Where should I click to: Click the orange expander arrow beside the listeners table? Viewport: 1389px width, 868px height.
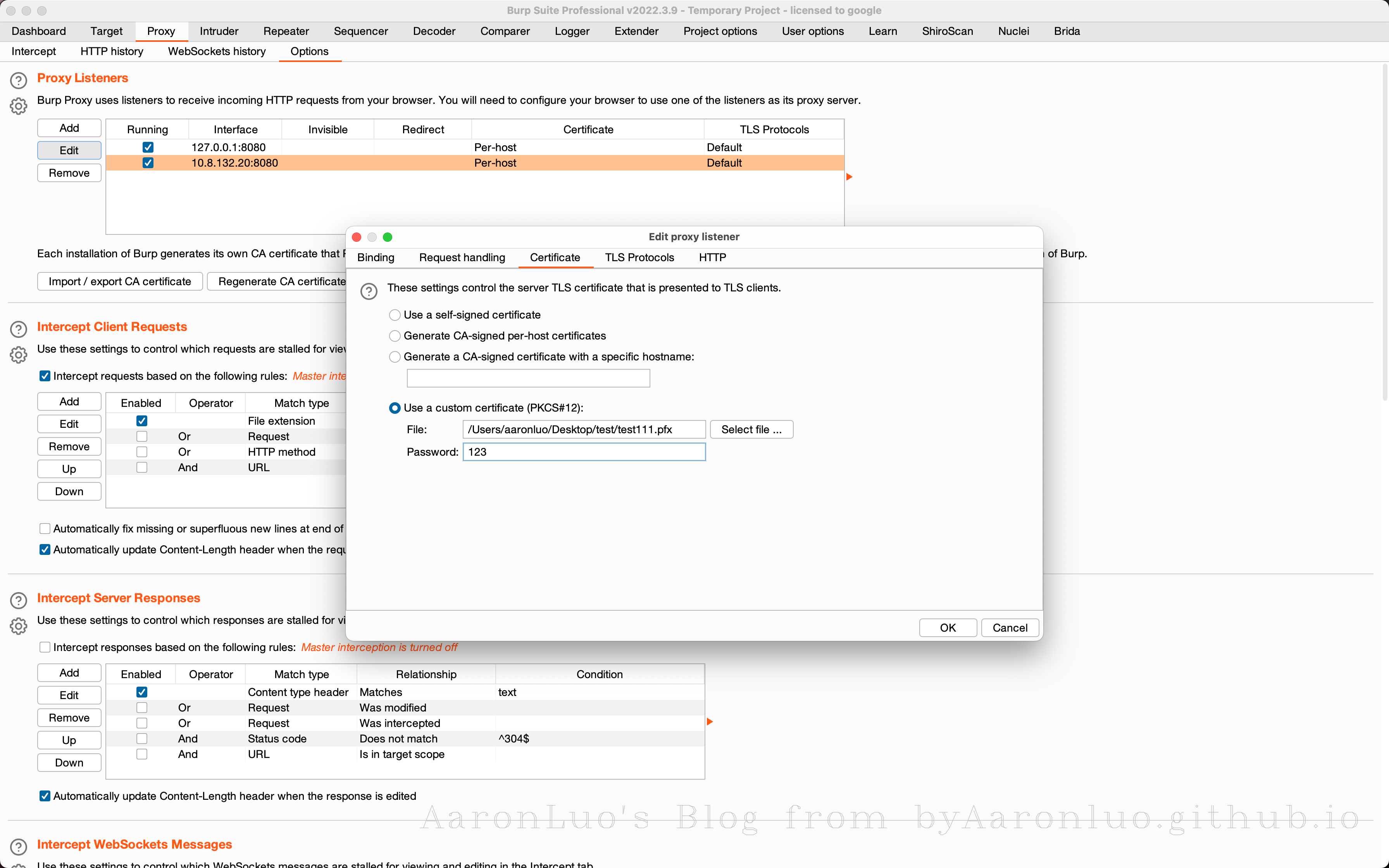tap(850, 177)
